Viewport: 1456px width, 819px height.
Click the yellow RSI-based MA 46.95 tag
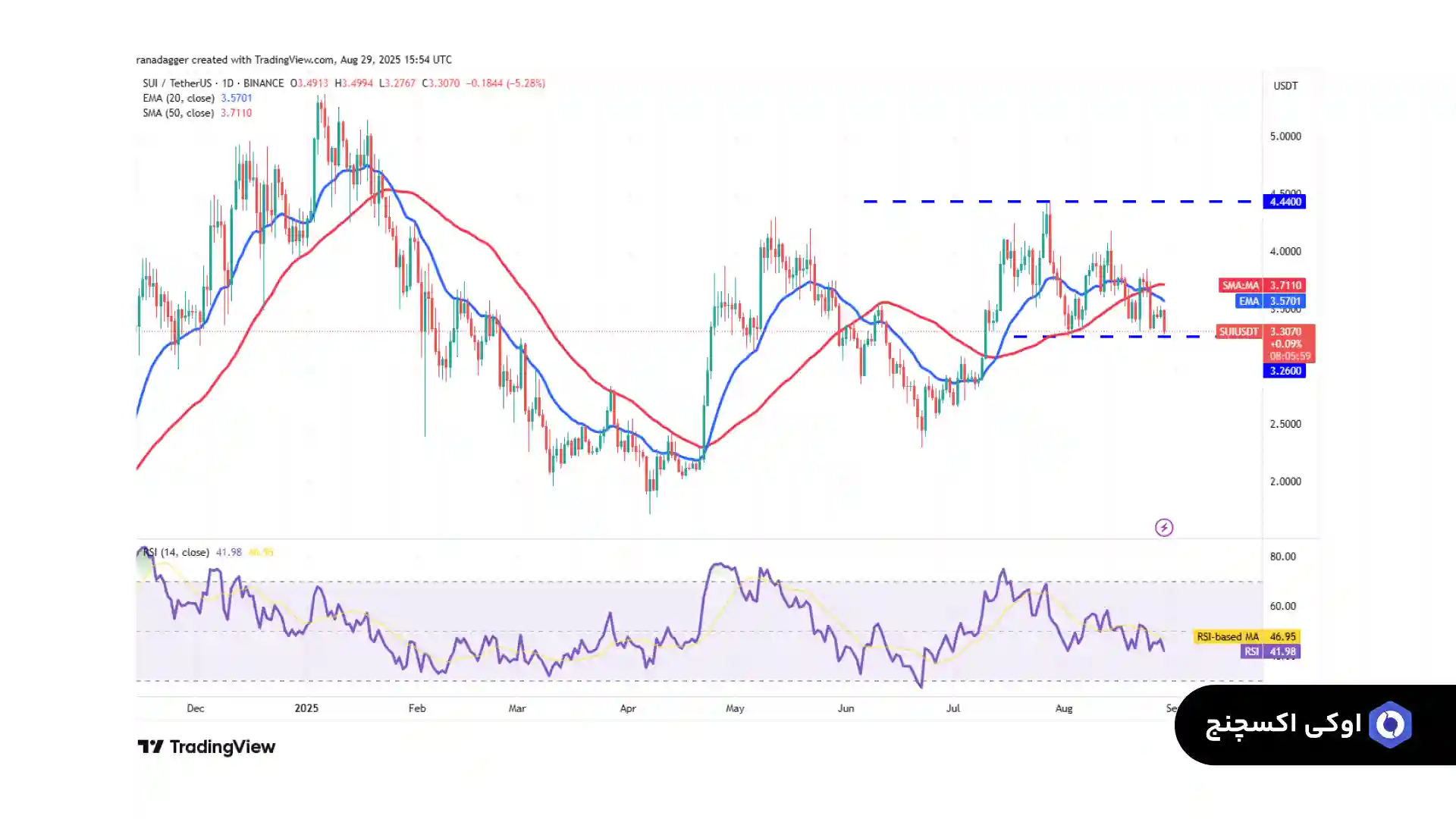tap(1246, 637)
